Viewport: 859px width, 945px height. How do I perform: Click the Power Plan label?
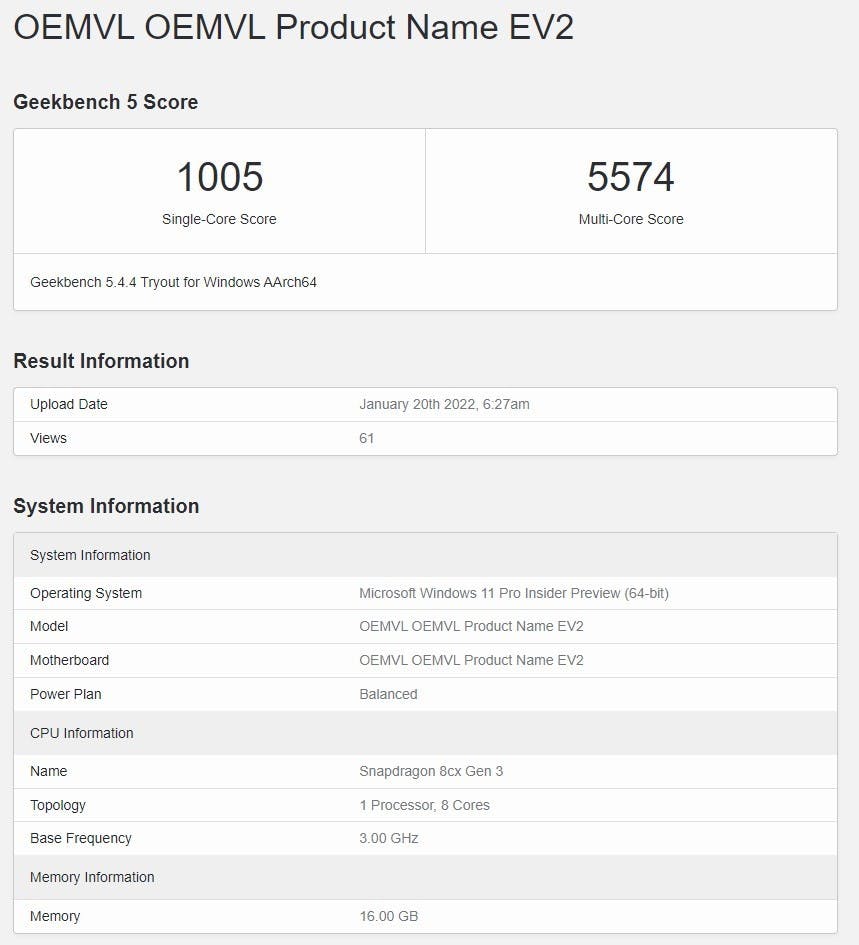click(x=66, y=694)
